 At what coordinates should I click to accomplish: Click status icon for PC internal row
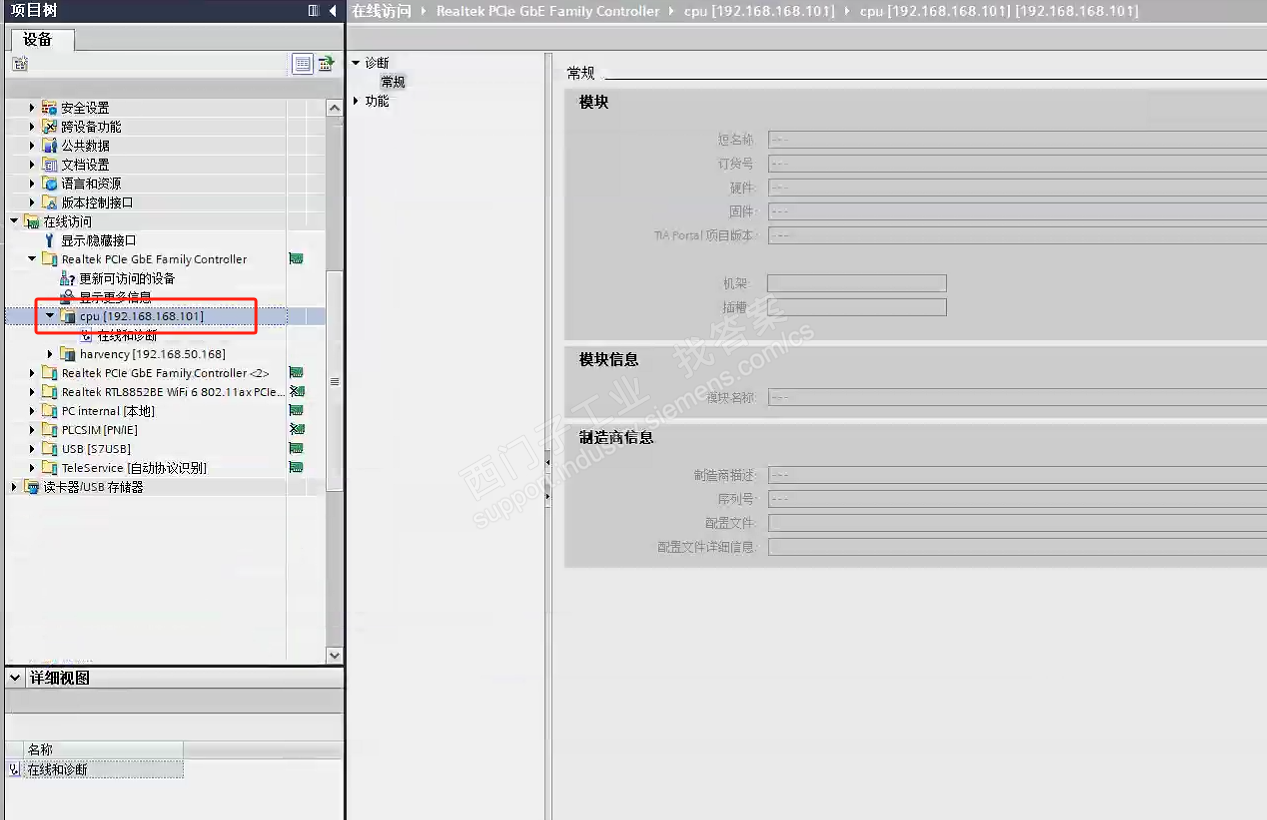click(x=296, y=411)
